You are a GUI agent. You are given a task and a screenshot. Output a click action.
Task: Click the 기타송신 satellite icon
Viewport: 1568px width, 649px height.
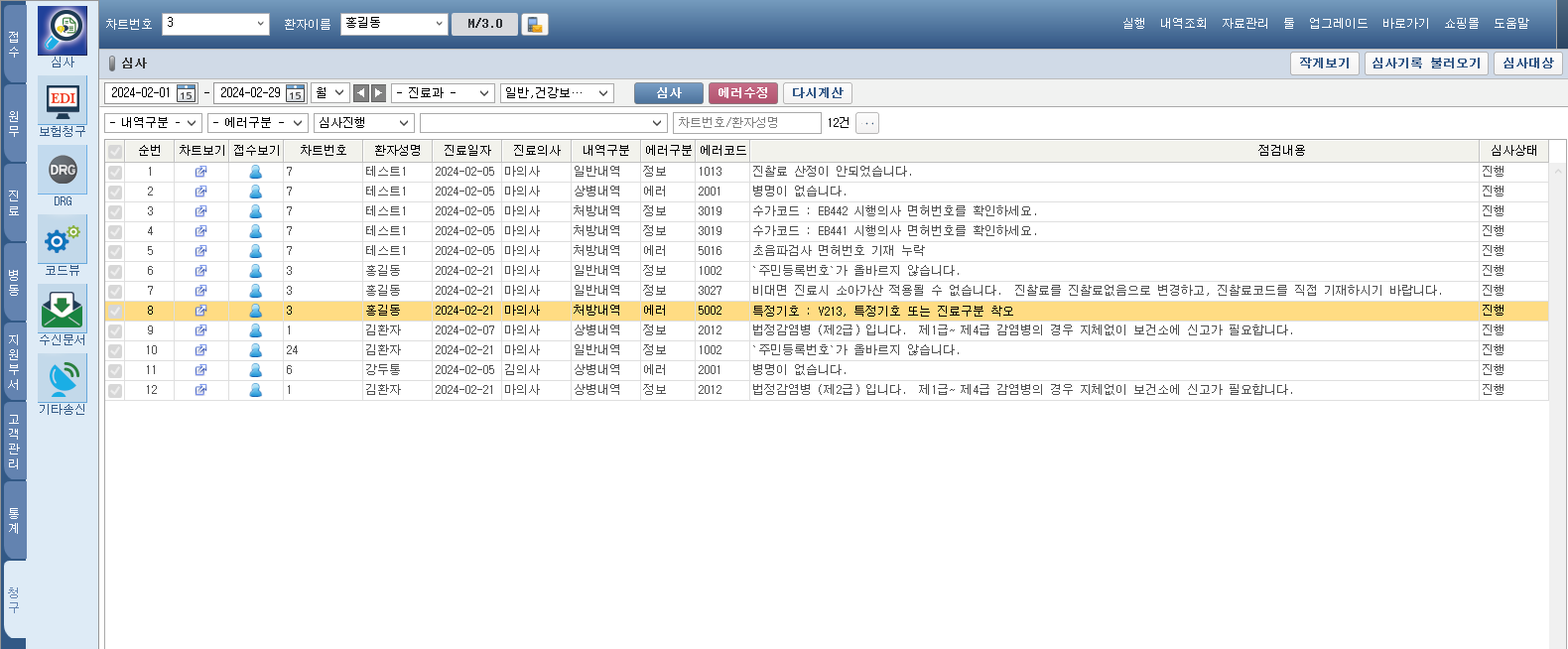coord(63,379)
